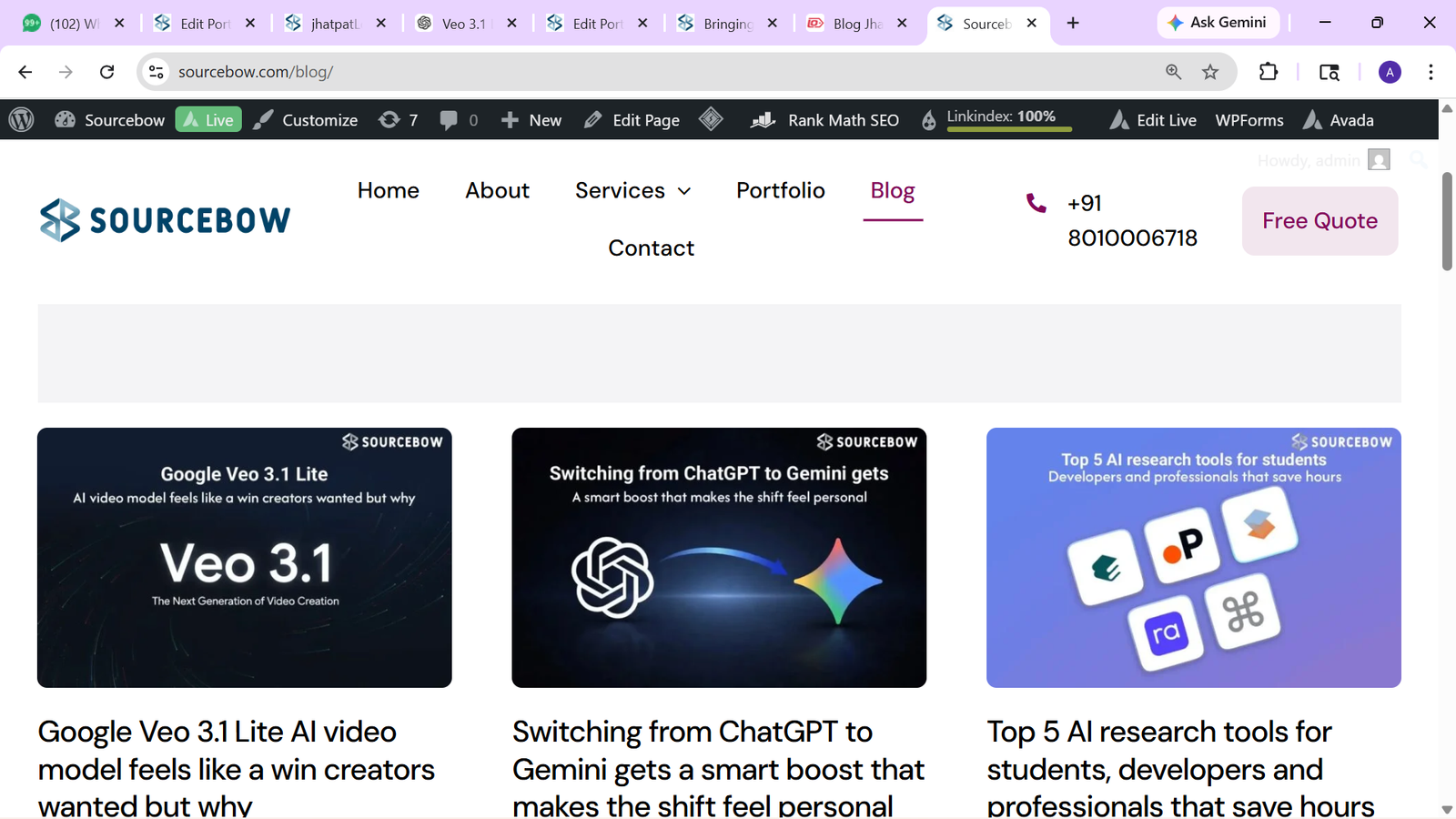Screen dimensions: 1456x819
Task: Click the address bar URL field
Action: coord(637,72)
